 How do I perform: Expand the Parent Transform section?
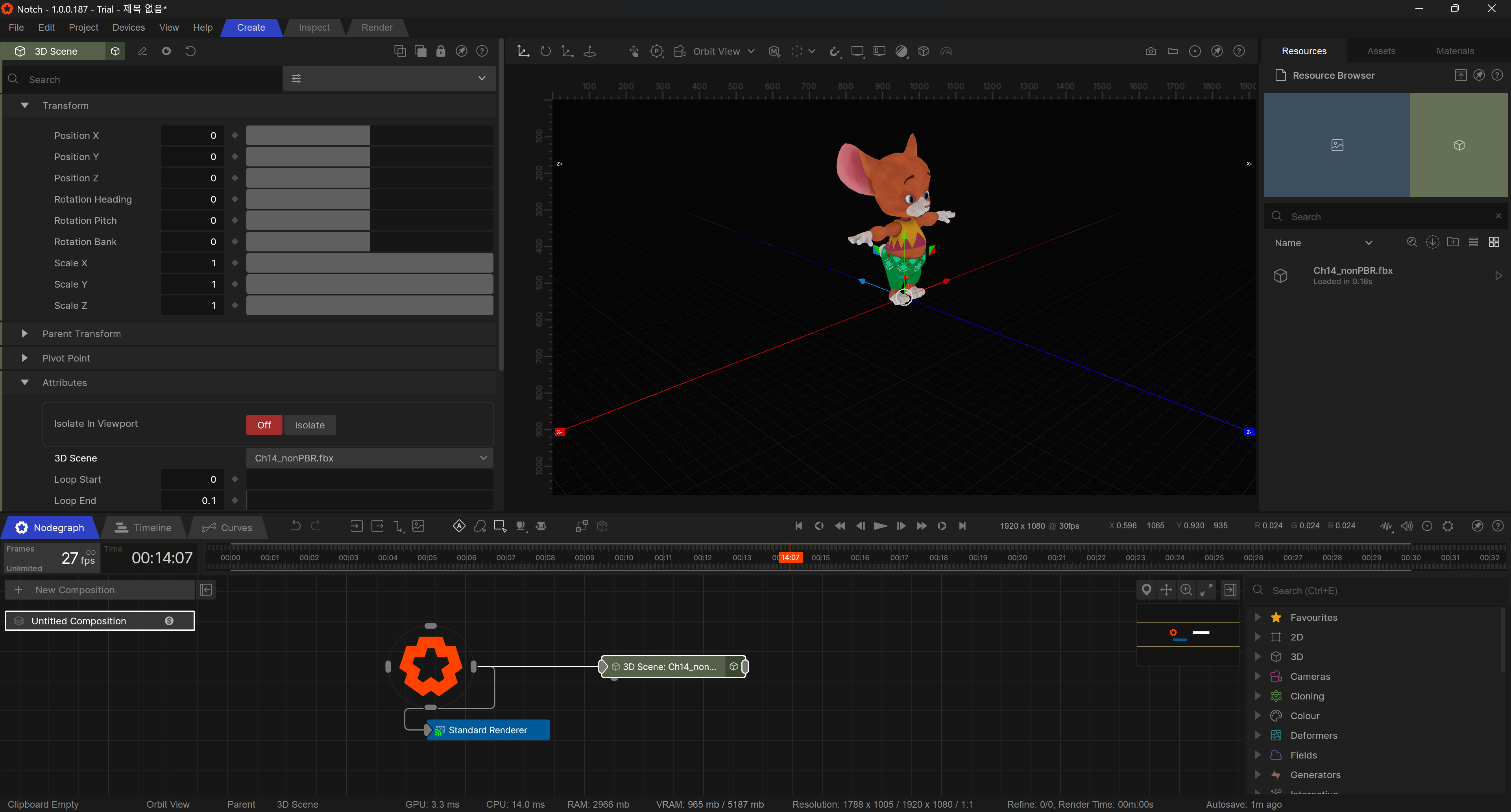tap(25, 334)
